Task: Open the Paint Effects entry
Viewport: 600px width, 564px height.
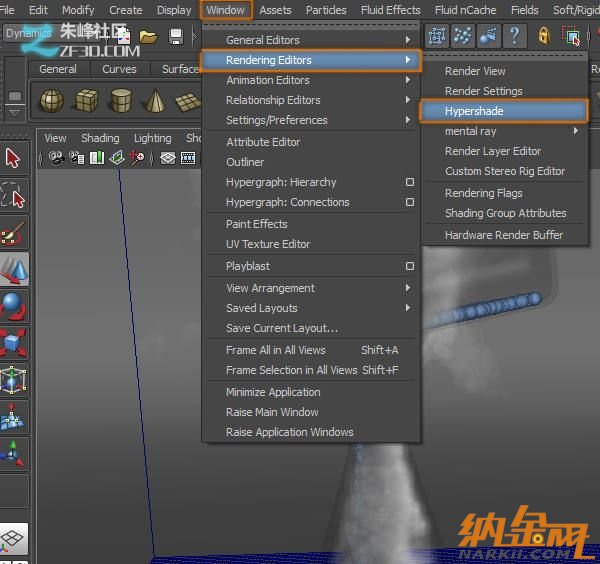Action: click(311, 224)
